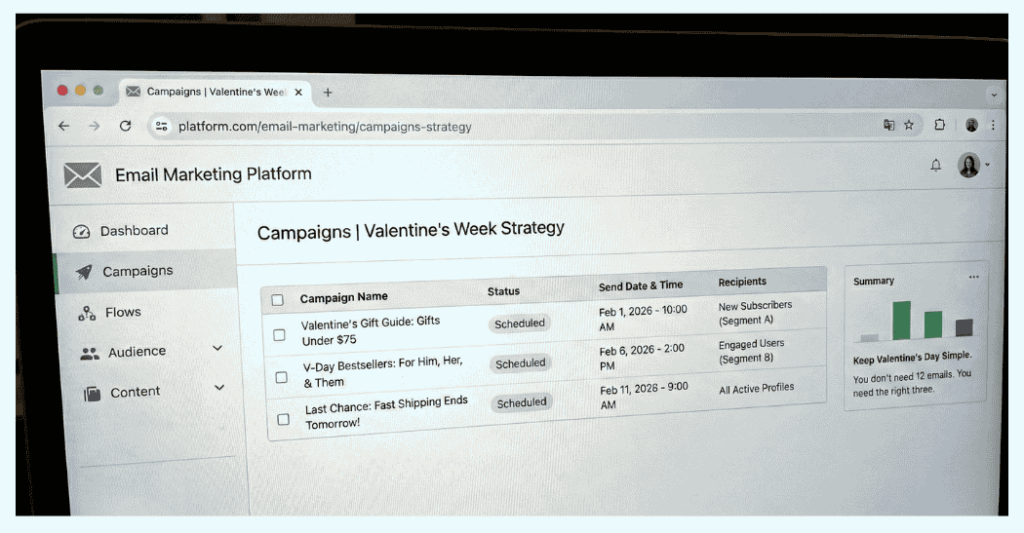Viewport: 1024px width, 533px height.
Task: Click the dark gray bar in Summary chart
Action: point(964,327)
